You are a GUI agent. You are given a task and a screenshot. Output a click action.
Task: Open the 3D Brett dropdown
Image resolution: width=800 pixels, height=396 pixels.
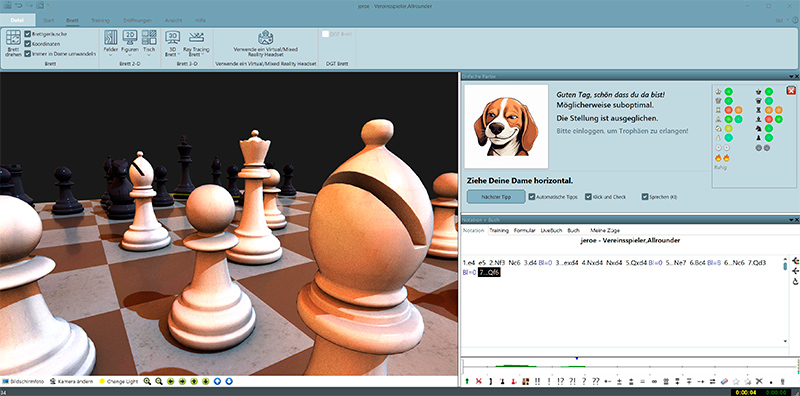tap(172, 44)
